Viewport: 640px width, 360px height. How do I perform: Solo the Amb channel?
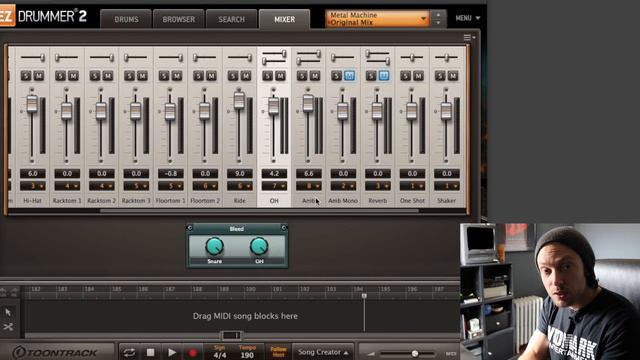point(302,76)
